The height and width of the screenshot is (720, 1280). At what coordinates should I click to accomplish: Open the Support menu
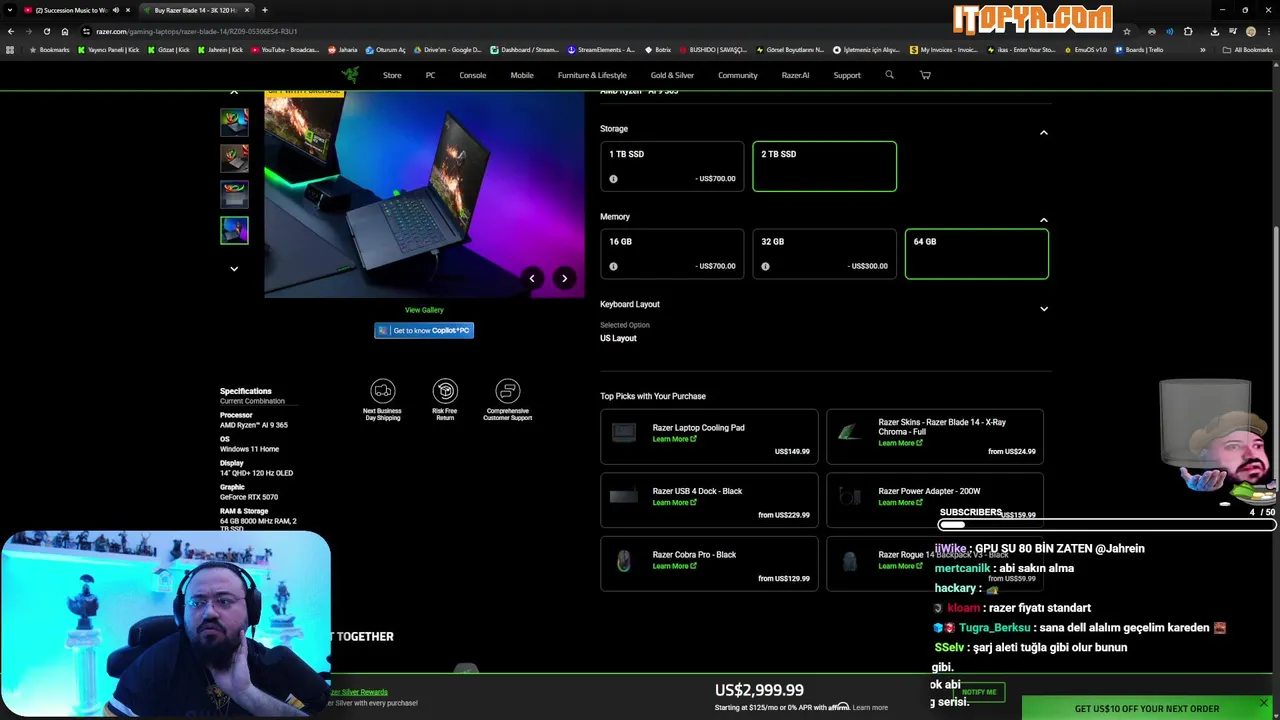pos(847,75)
